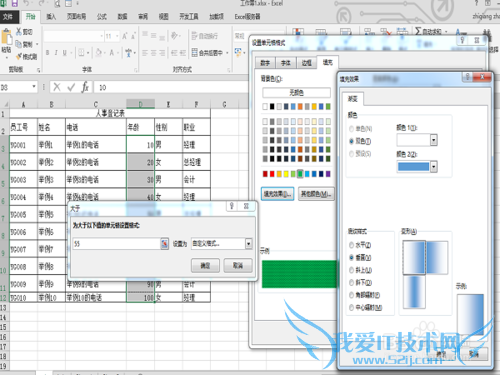Click the Align Left icon in ribbon
Image resolution: width=500 pixels, height=375 pixels.
click(145, 53)
